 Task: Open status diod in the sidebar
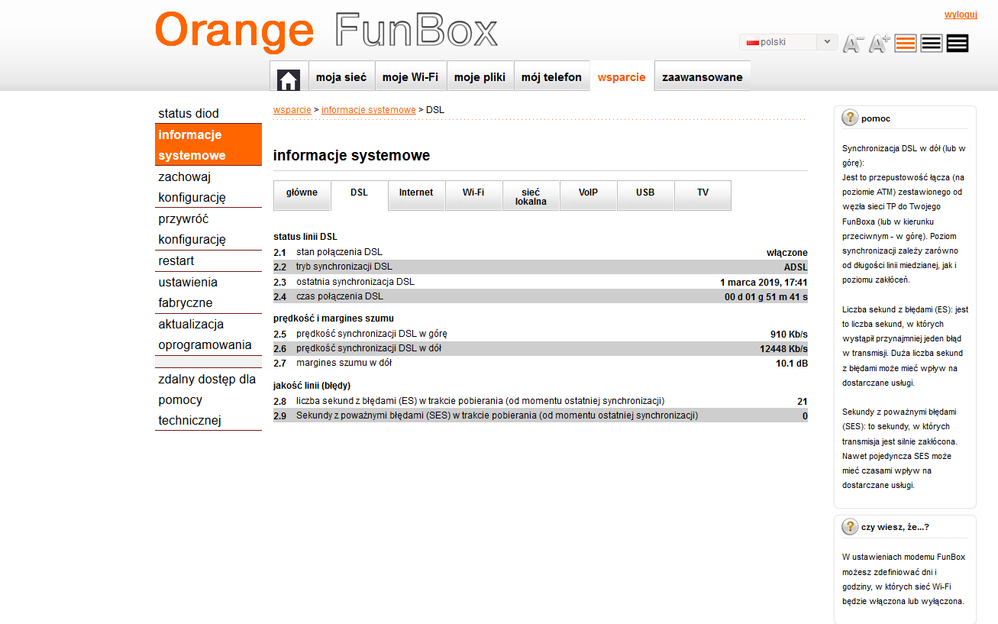coord(188,113)
